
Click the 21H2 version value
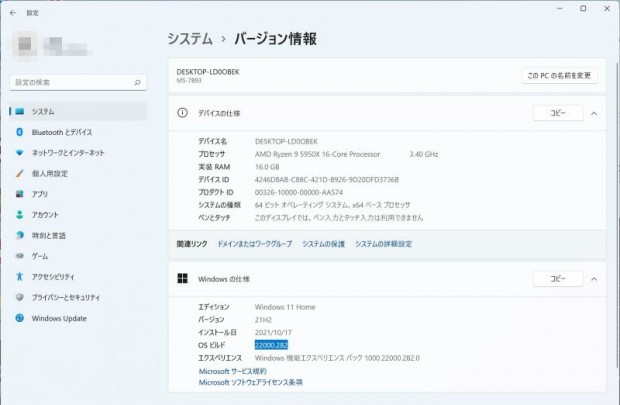(263, 320)
